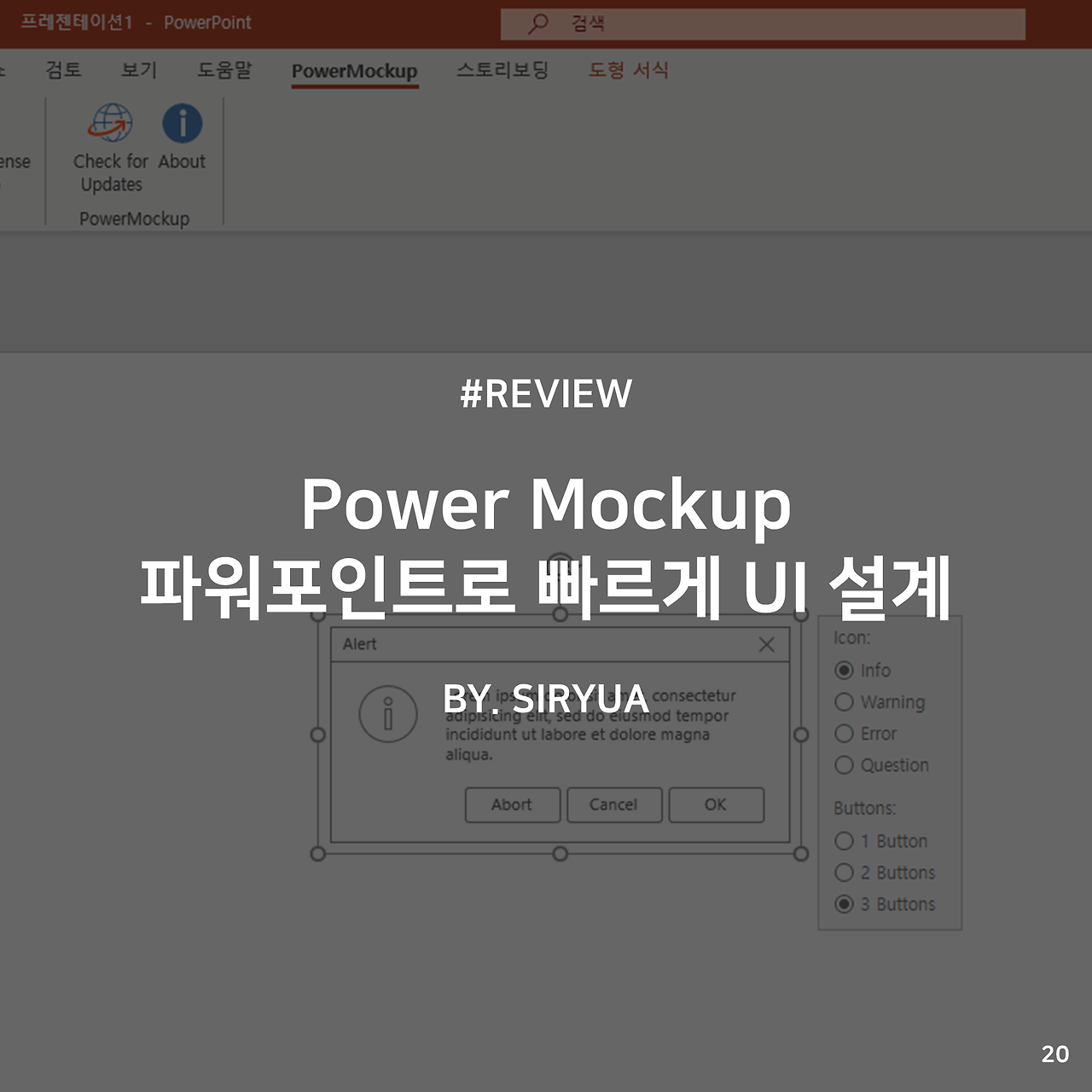Open the 도움말 ribbon tab
This screenshot has height=1092, width=1092.
pyautogui.click(x=224, y=70)
